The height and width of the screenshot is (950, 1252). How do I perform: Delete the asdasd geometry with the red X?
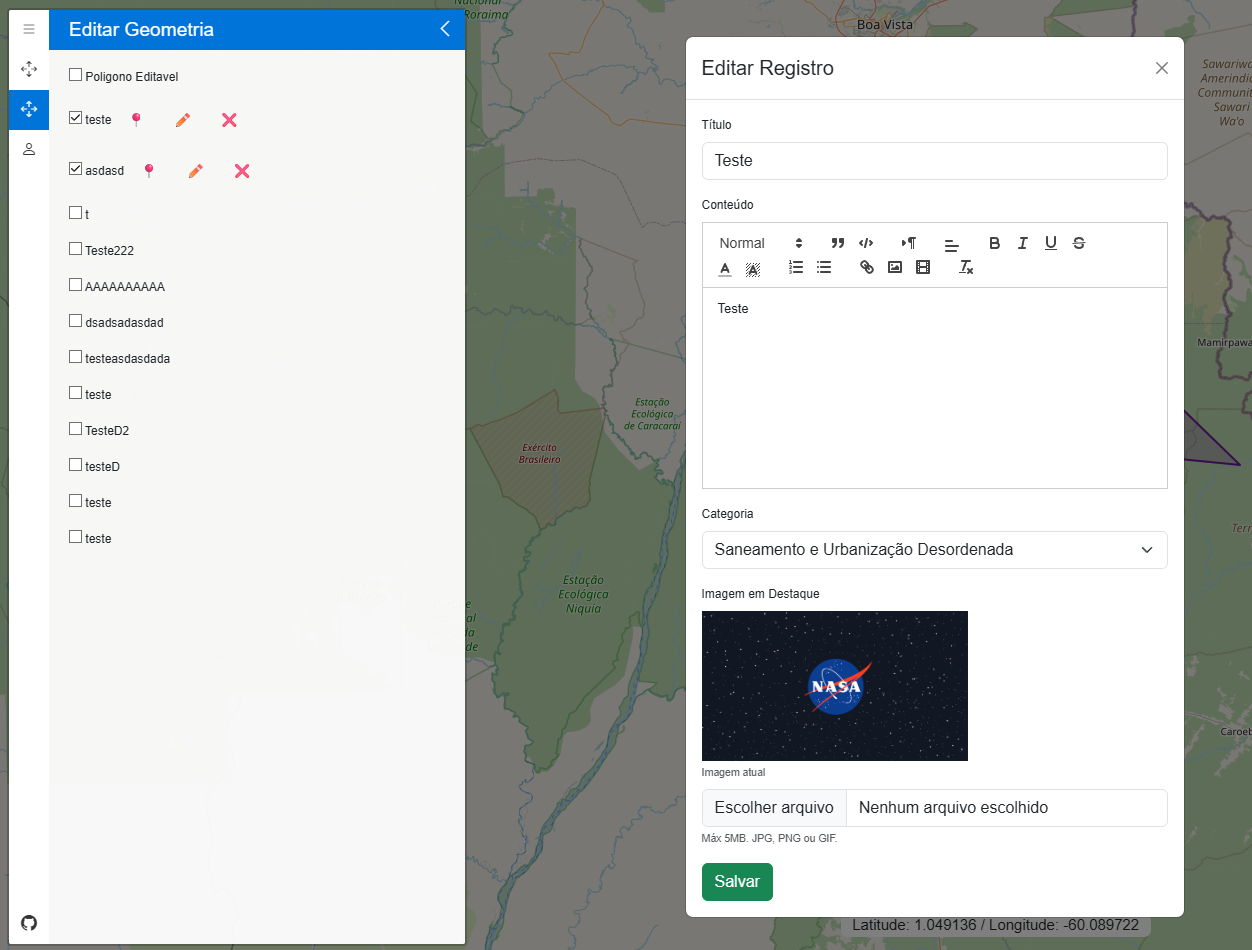point(242,171)
